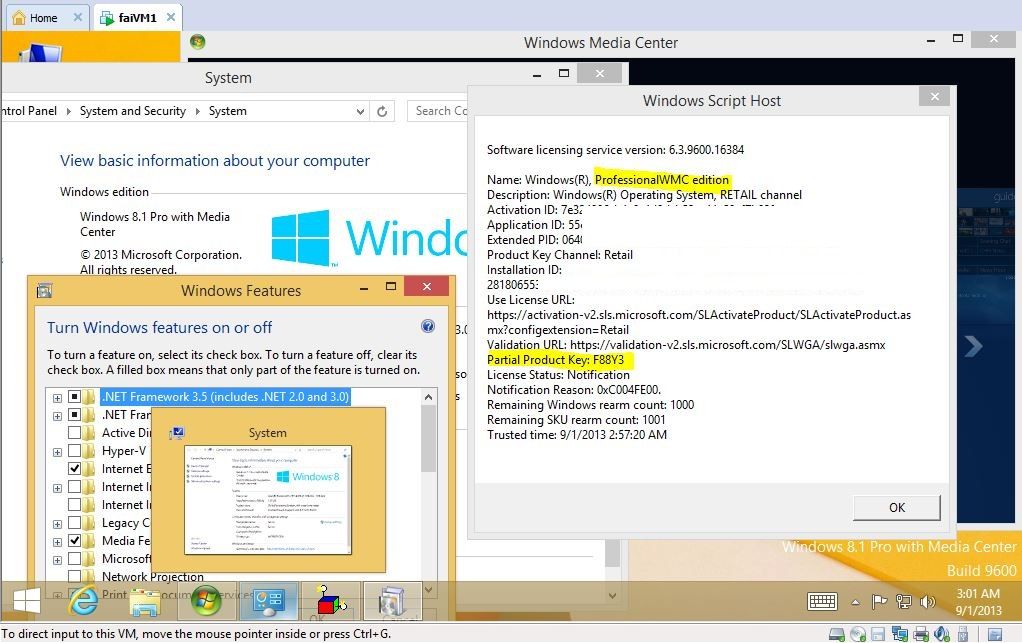The image size is (1022, 643).
Task: Enable the Hyper-V checkbox
Action: pyautogui.click(x=74, y=451)
